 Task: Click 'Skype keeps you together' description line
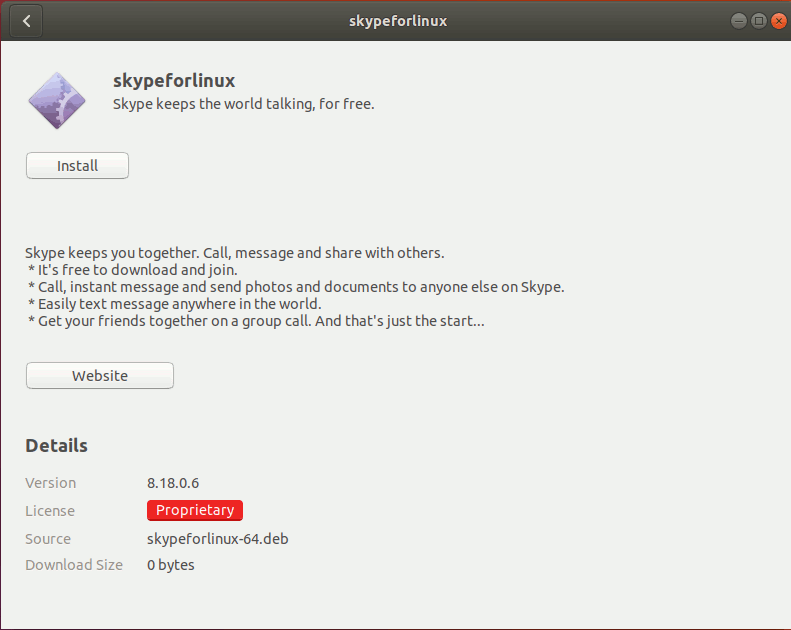(x=235, y=253)
